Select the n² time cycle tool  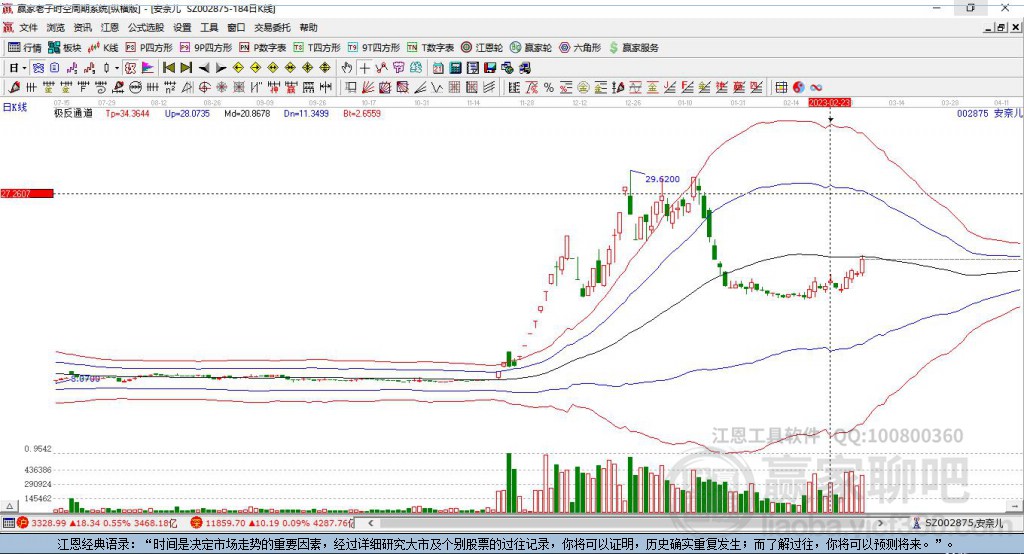click(170, 88)
